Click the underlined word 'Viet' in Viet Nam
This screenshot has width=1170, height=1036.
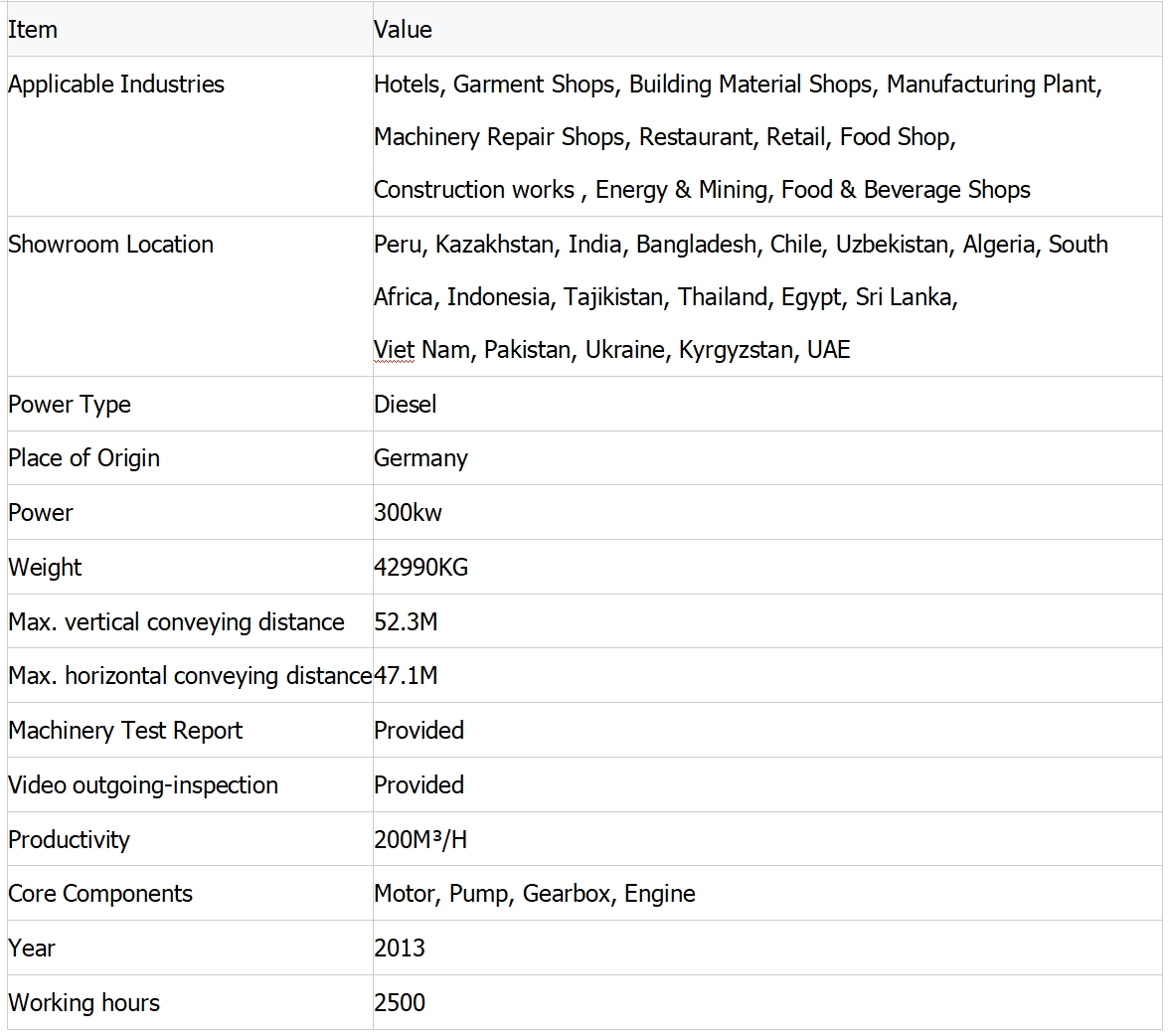point(394,349)
